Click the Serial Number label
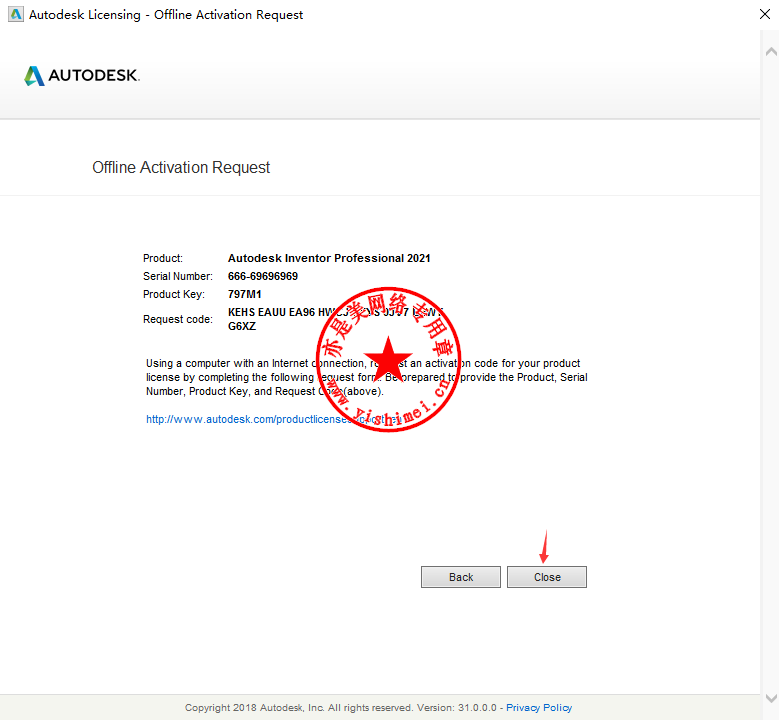 pyautogui.click(x=178, y=276)
